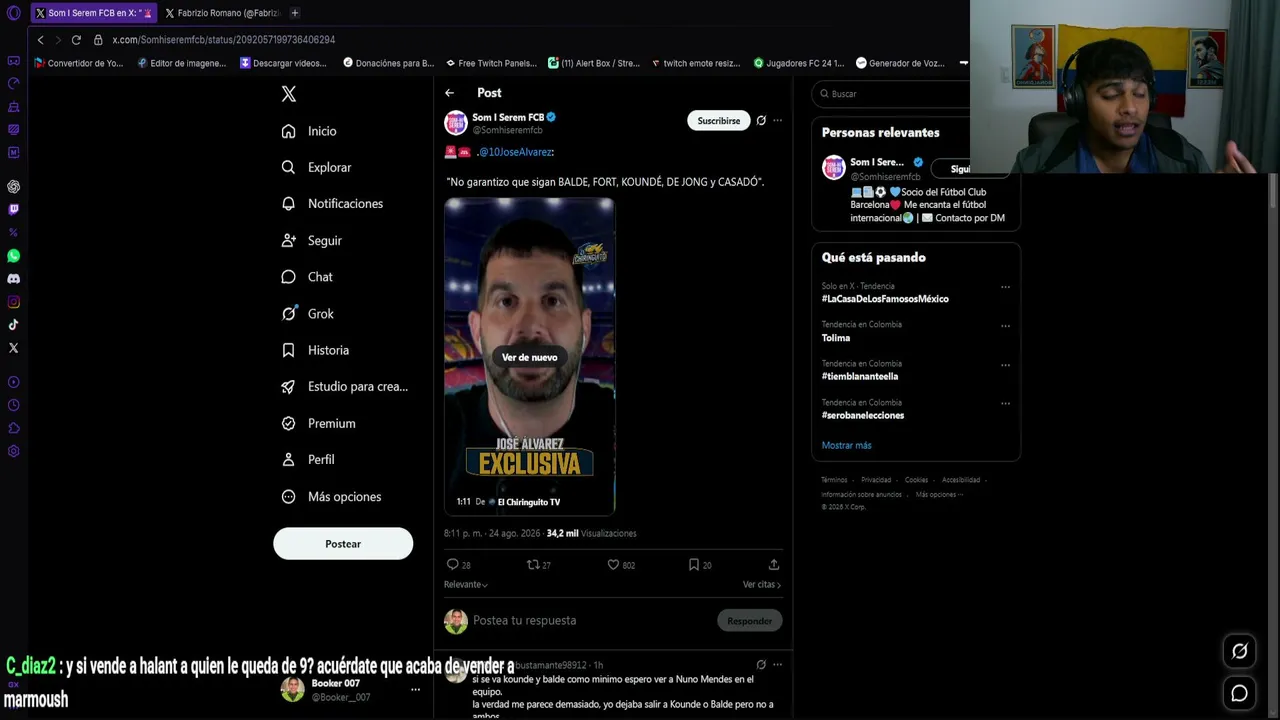Open Explorar in the X navigation
This screenshot has width=1280, height=720.
point(316,168)
